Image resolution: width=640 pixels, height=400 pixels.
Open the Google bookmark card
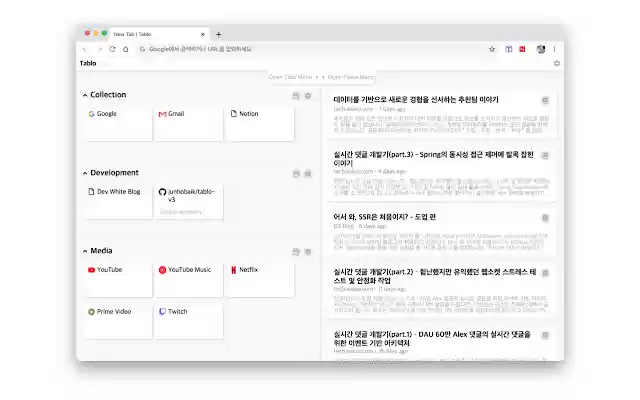coord(119,124)
